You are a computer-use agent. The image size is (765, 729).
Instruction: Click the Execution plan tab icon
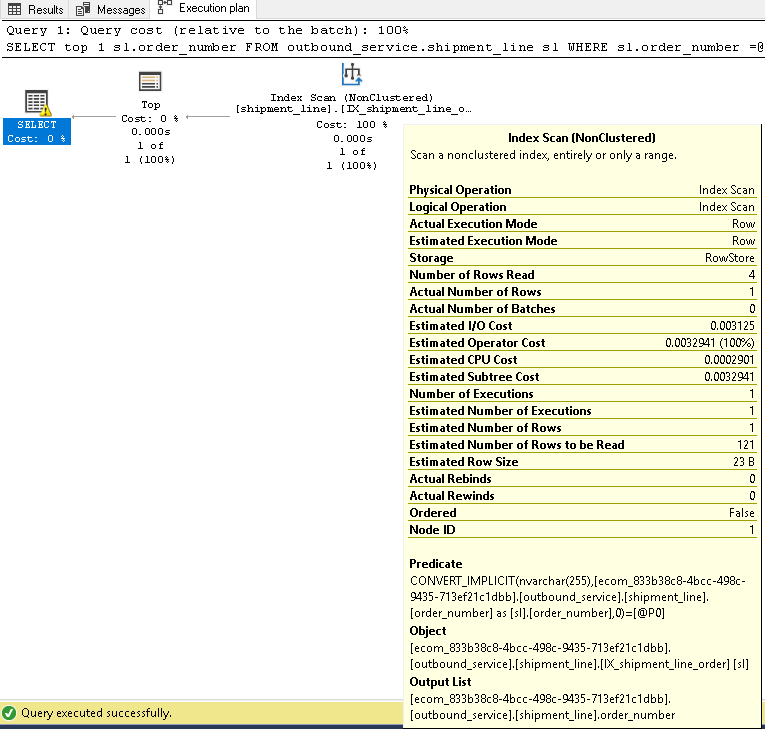coord(164,7)
